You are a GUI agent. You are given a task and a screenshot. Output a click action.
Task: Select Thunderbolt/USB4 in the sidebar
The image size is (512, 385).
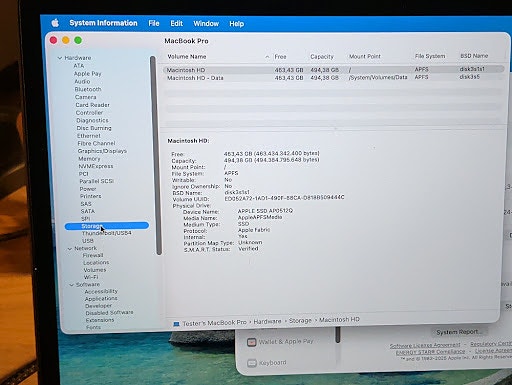pos(106,233)
